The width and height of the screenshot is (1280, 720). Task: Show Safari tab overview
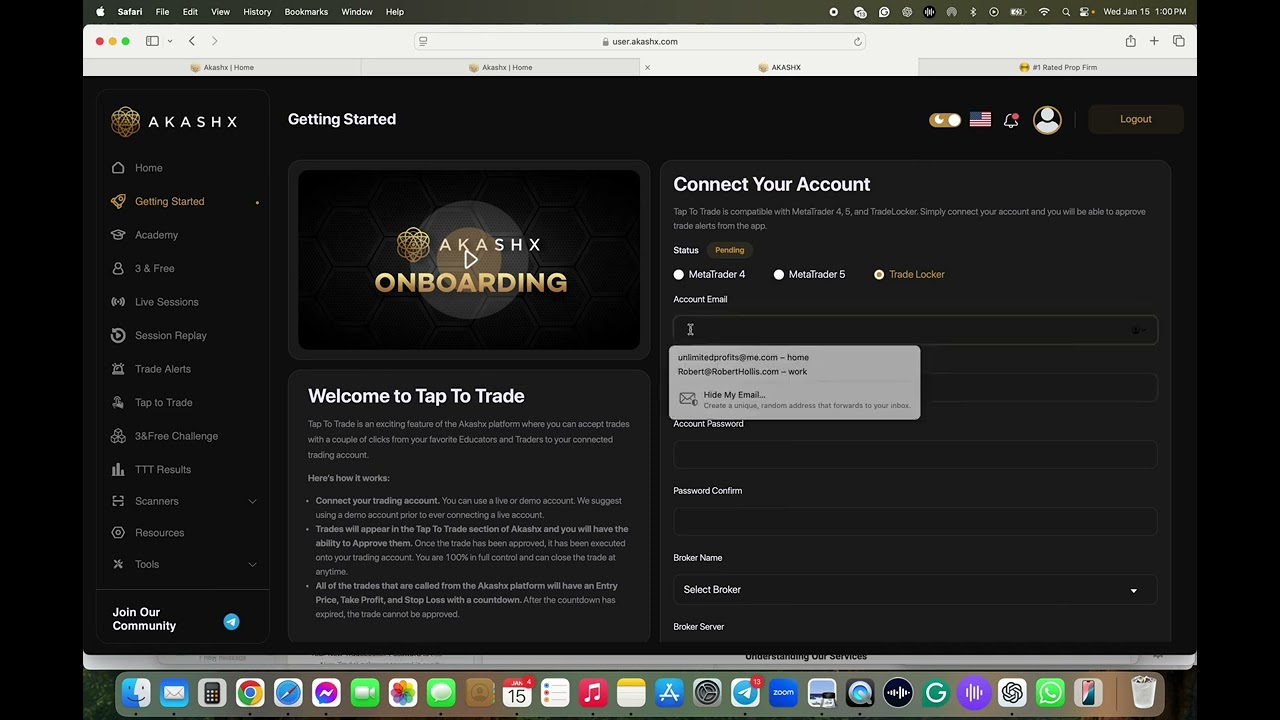pos(1178,41)
